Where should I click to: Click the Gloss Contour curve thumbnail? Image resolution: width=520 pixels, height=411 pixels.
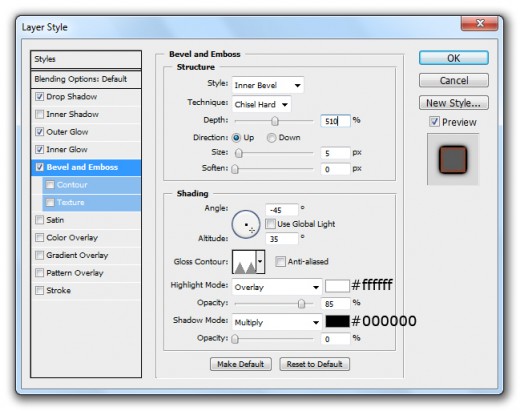click(x=244, y=262)
